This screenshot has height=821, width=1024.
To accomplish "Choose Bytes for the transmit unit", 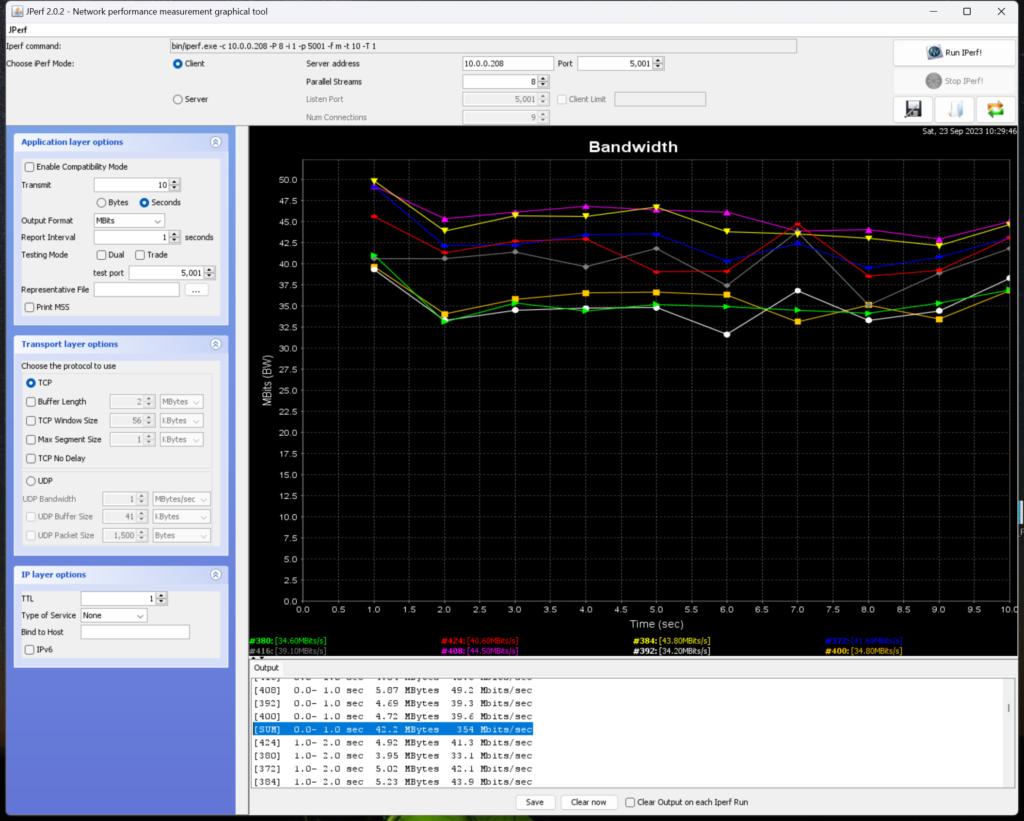I will (101, 202).
